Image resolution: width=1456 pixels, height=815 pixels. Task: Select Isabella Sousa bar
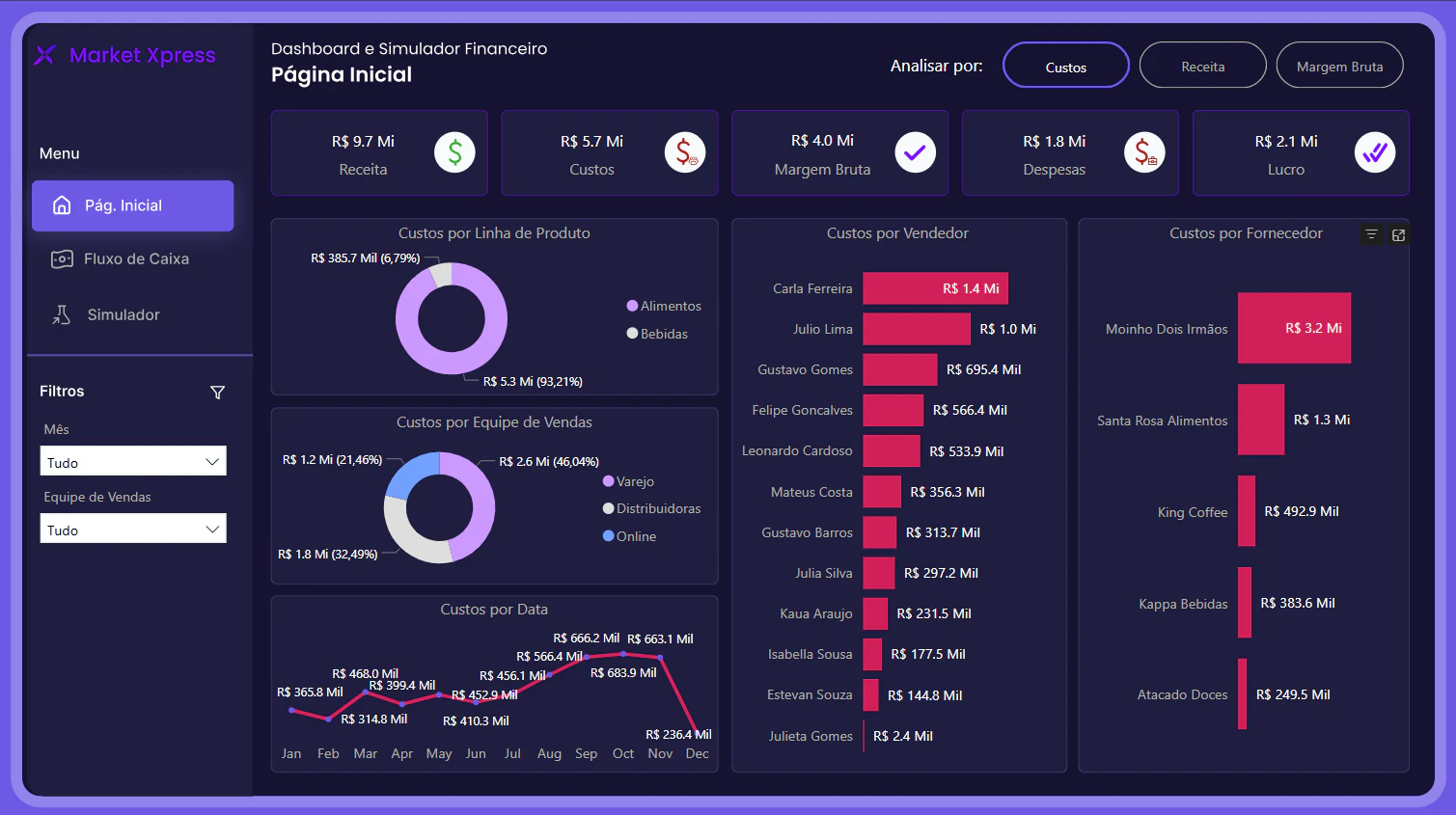click(872, 654)
